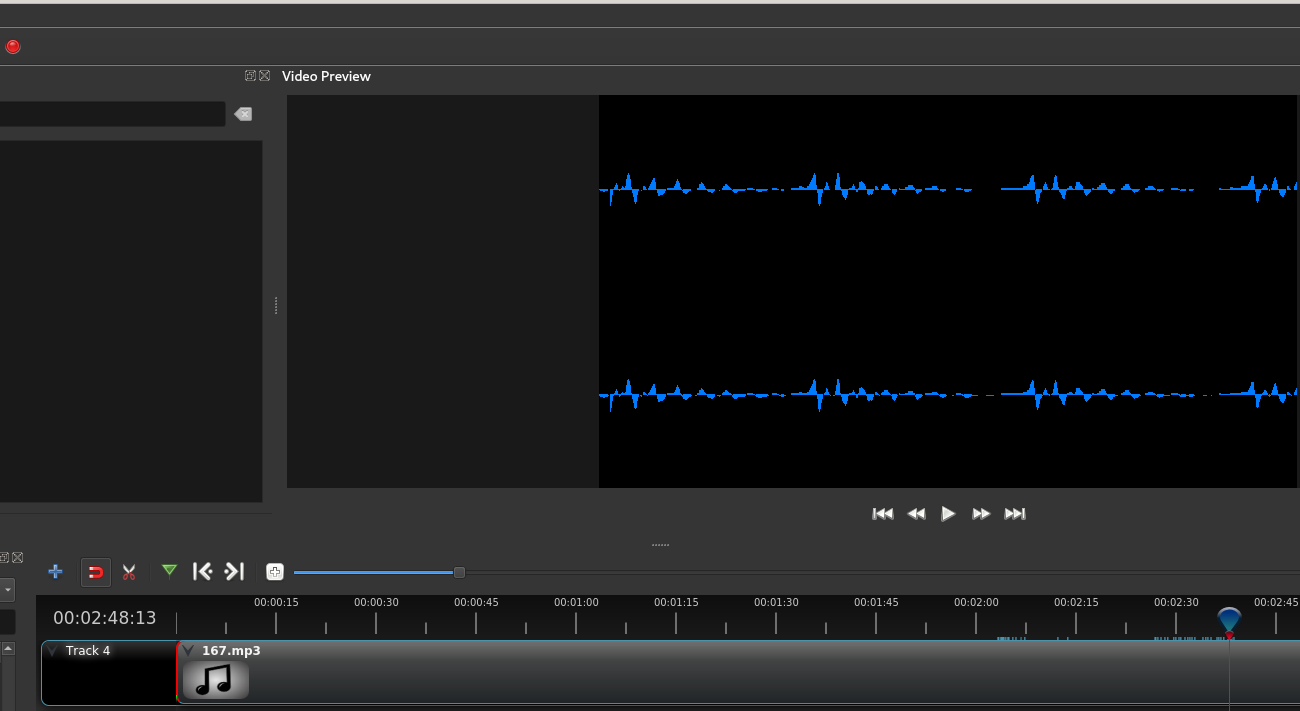Expand the Track 4 options chevron

[x=52, y=650]
